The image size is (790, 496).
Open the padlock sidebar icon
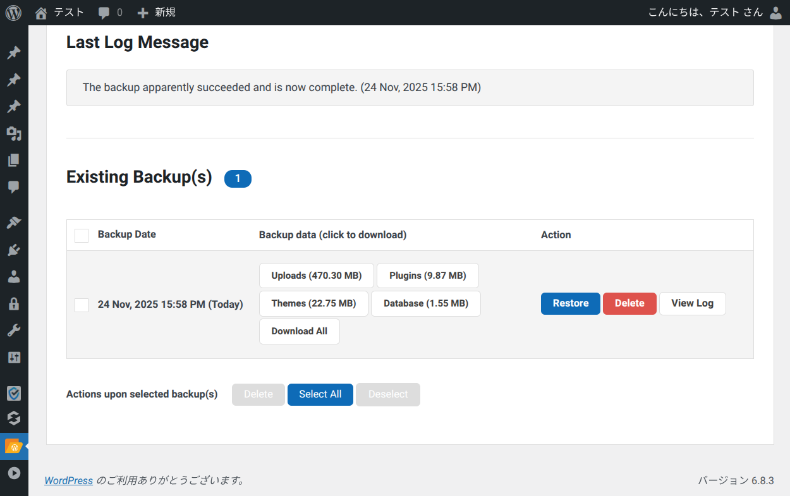pos(14,303)
